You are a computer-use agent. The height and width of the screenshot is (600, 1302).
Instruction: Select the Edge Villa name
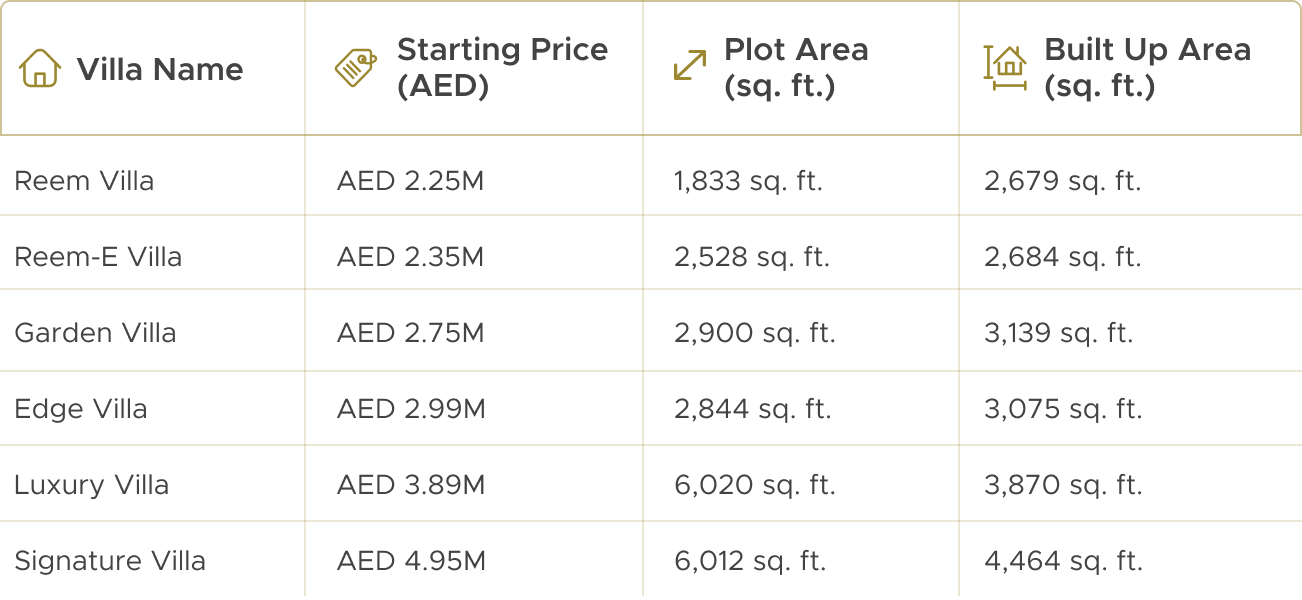(x=81, y=409)
